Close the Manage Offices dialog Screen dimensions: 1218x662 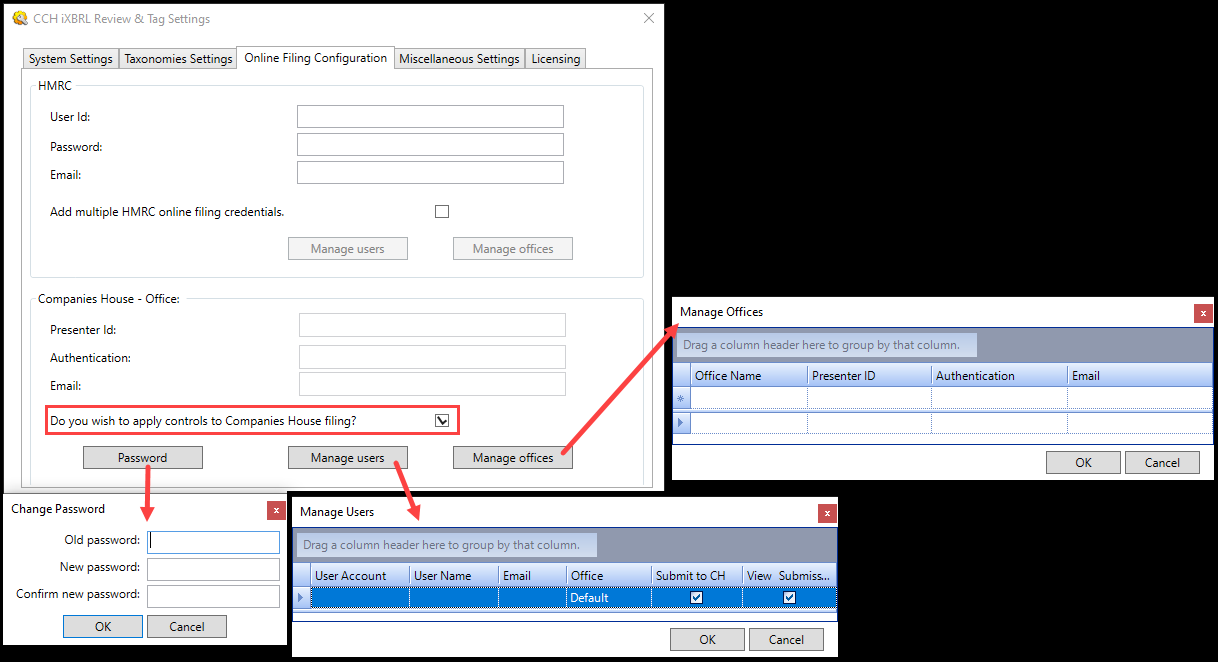[1203, 313]
